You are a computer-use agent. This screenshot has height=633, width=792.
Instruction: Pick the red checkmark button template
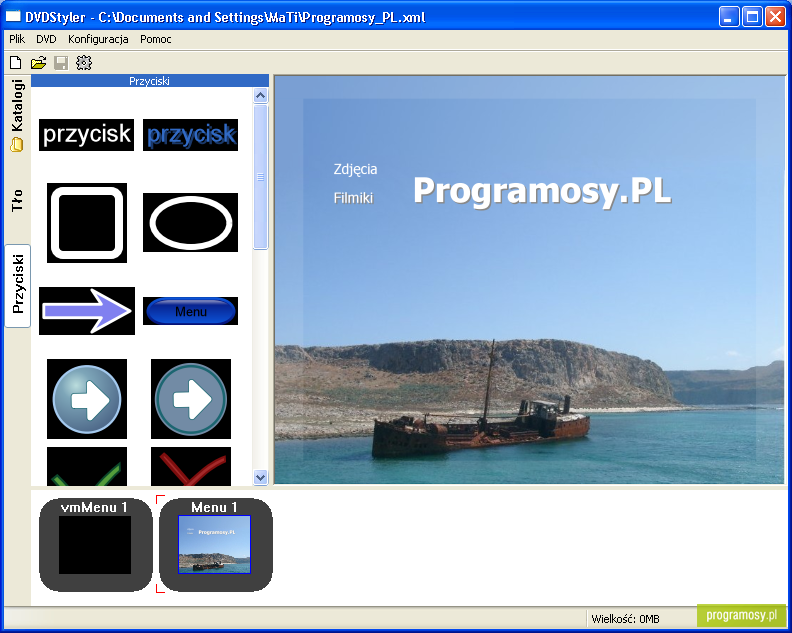pos(191,466)
